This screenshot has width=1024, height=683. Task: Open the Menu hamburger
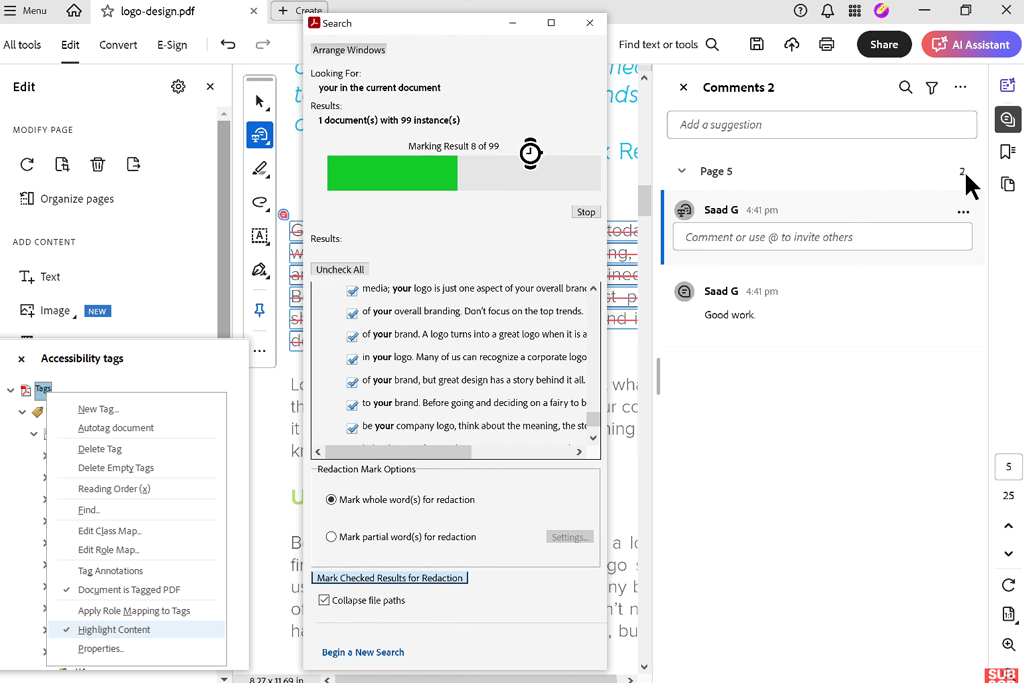tap(25, 10)
